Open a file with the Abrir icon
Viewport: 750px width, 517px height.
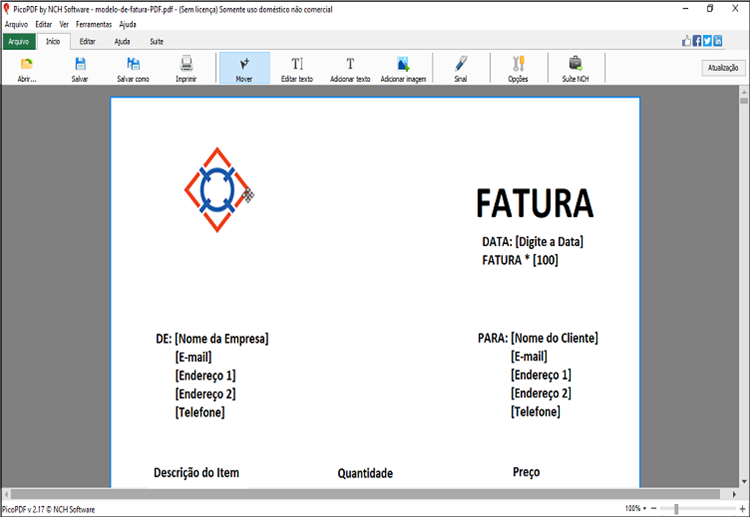pyautogui.click(x=27, y=69)
